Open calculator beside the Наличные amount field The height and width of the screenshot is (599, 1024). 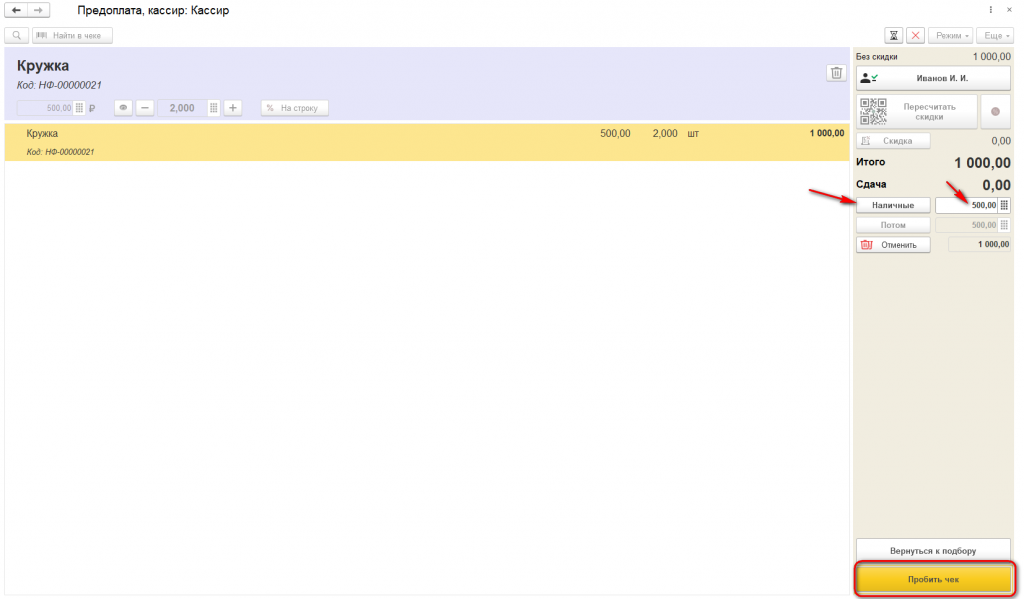click(1004, 205)
